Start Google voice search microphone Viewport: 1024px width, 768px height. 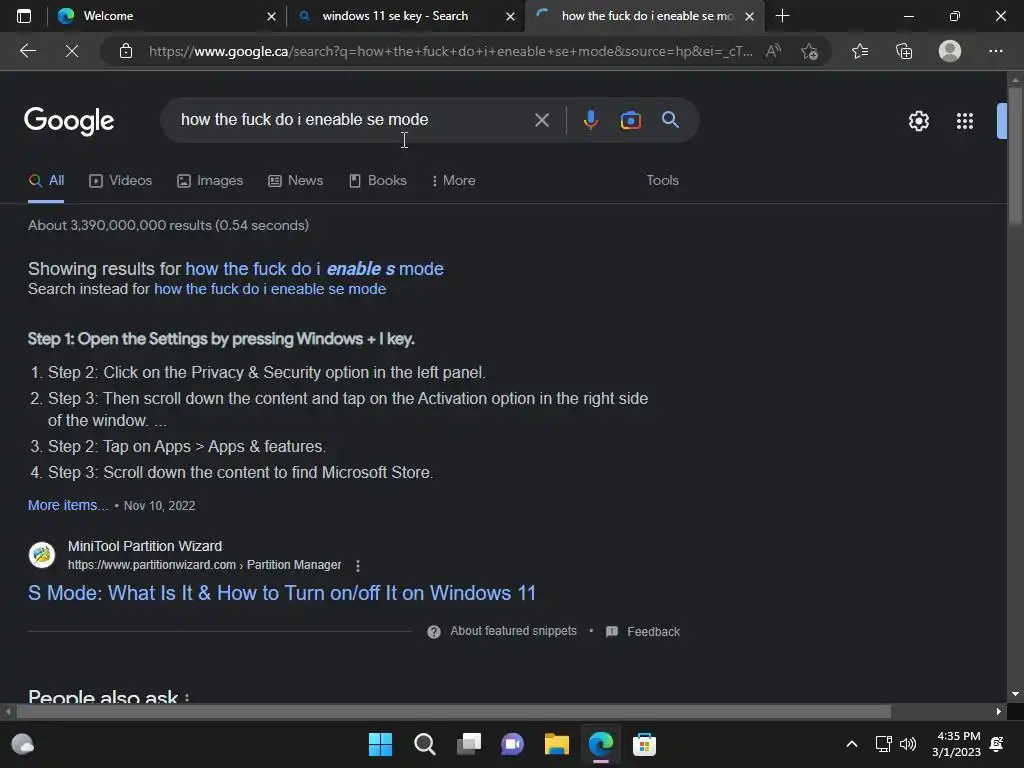(590, 120)
